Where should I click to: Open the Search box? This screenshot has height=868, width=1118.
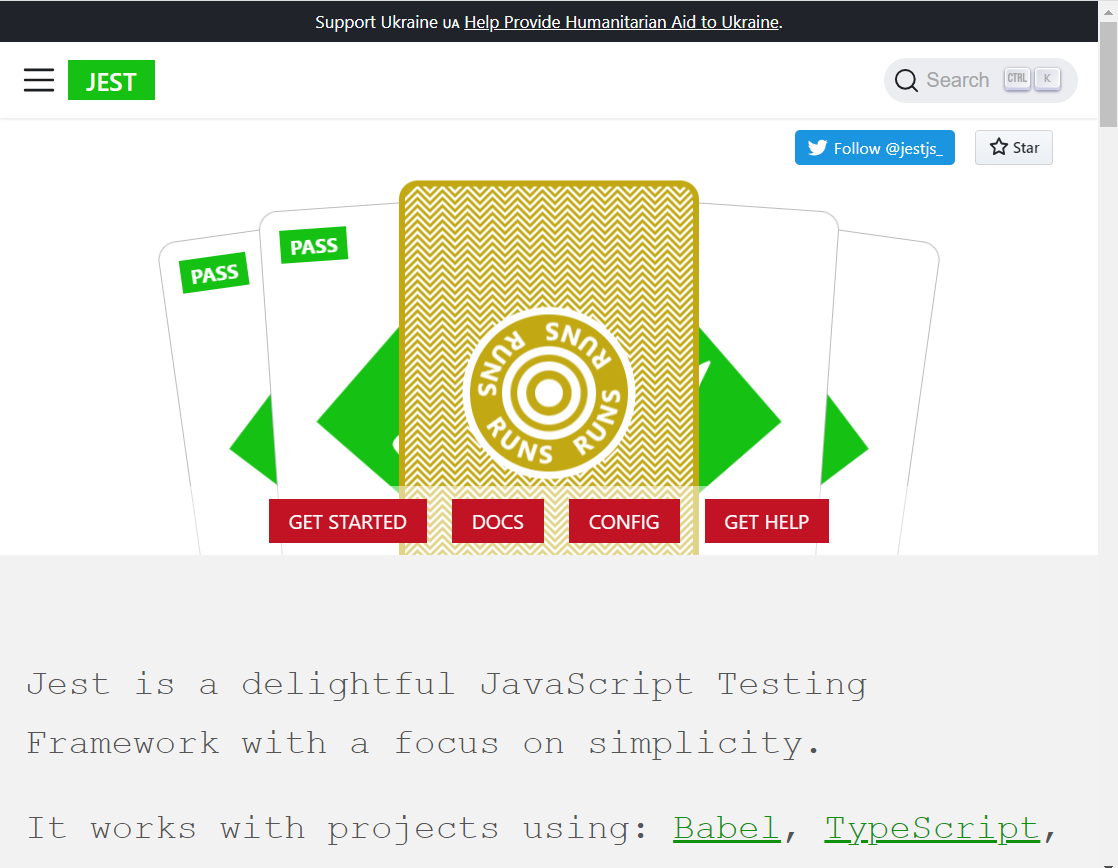click(x=980, y=80)
